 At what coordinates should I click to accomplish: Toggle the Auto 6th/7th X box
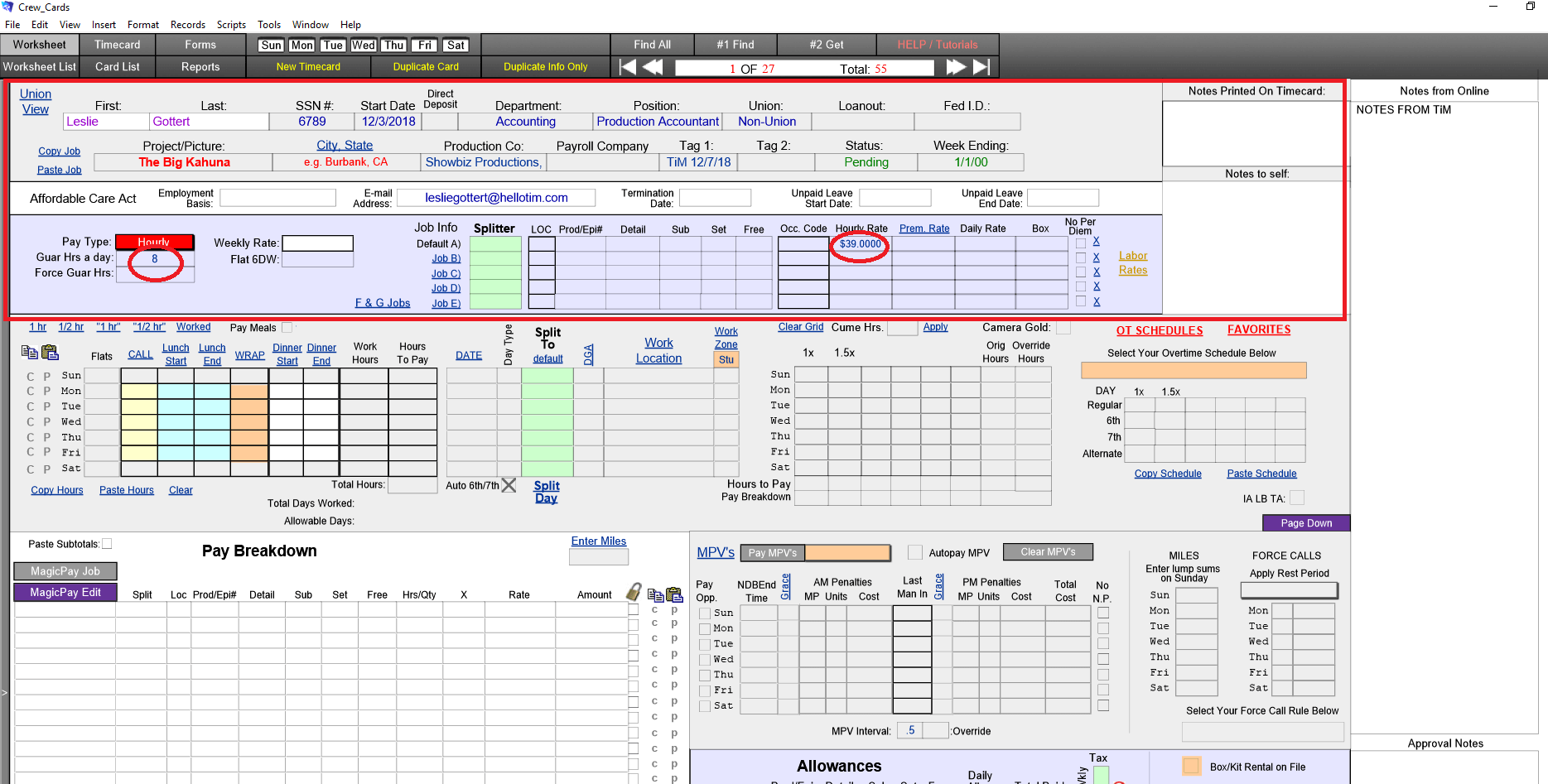tap(509, 485)
